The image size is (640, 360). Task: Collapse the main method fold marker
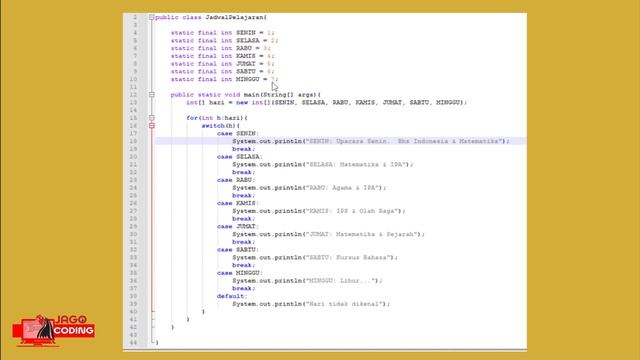pyautogui.click(x=151, y=95)
